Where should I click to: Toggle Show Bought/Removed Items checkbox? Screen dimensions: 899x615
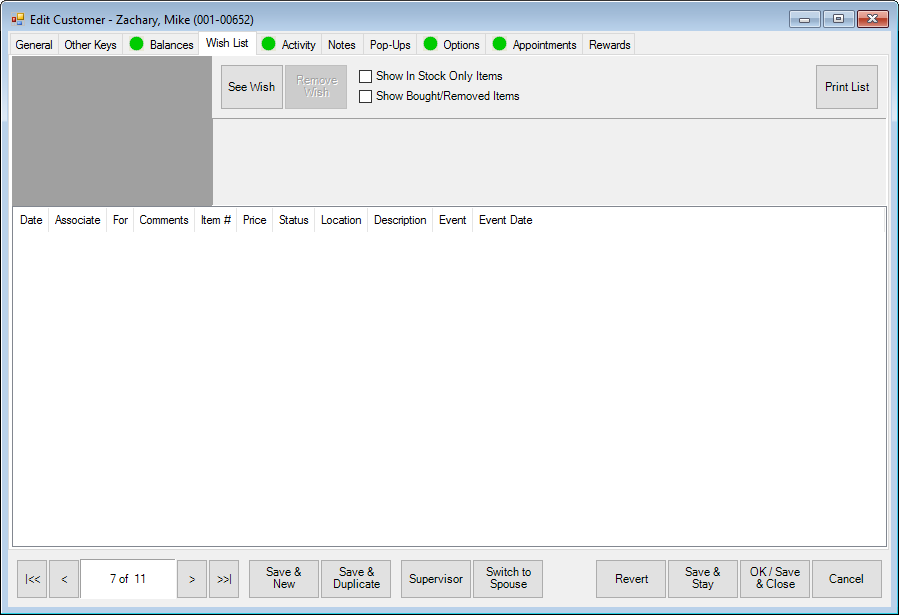366,97
